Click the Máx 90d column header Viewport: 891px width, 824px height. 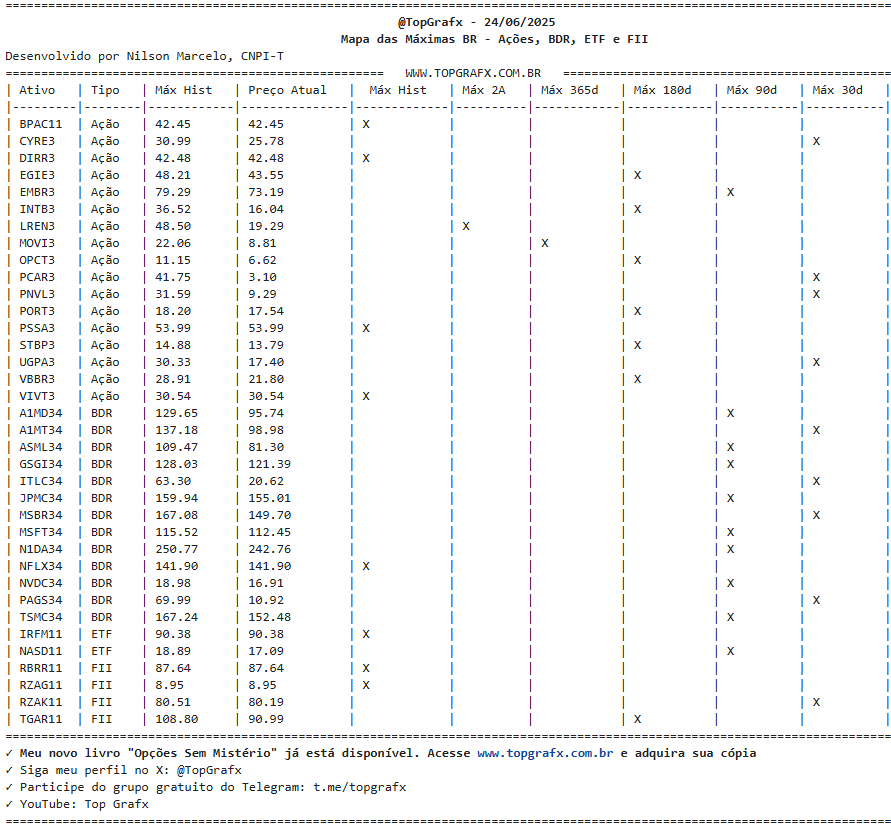pos(751,90)
